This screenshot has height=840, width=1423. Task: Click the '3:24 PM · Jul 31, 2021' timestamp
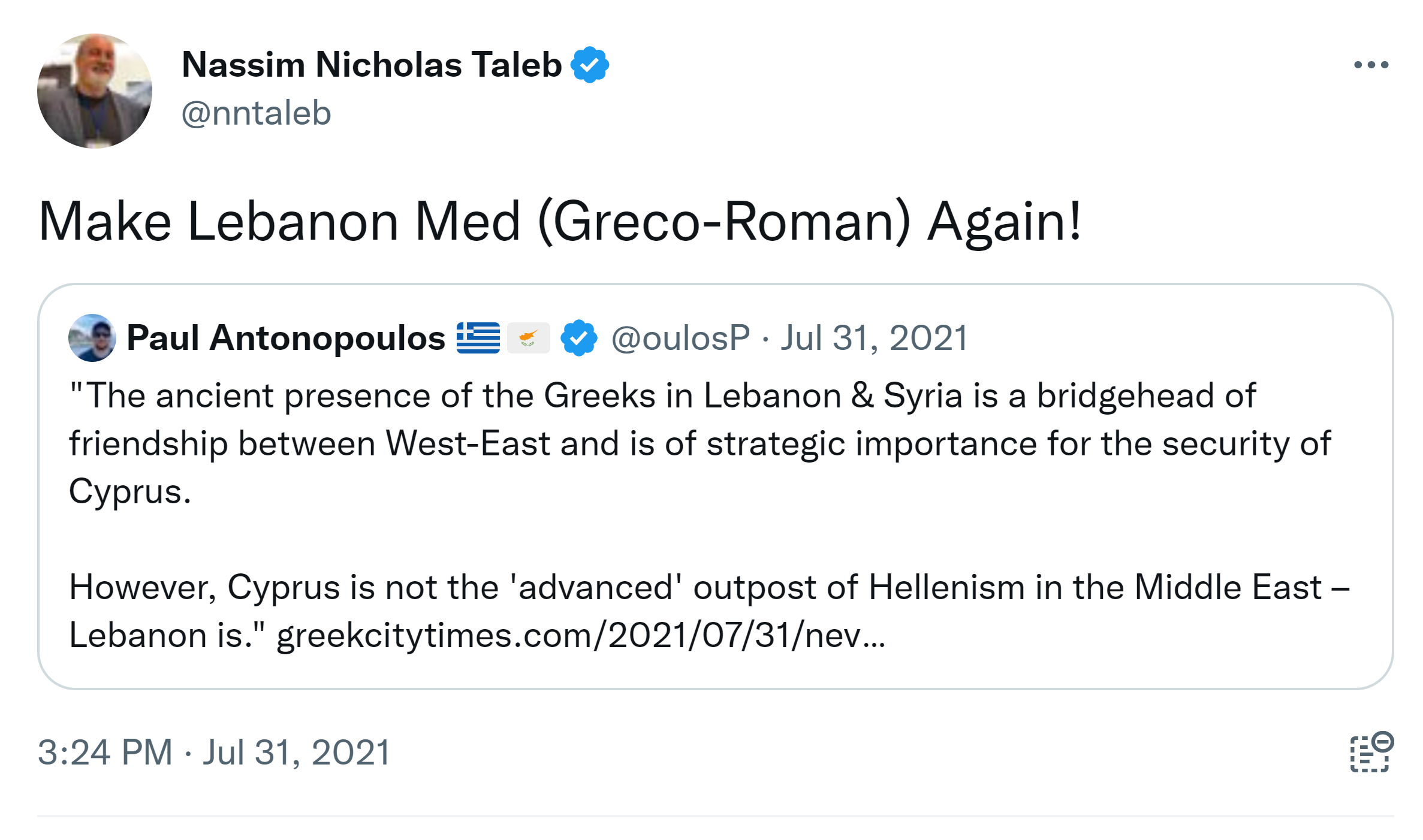click(x=214, y=753)
